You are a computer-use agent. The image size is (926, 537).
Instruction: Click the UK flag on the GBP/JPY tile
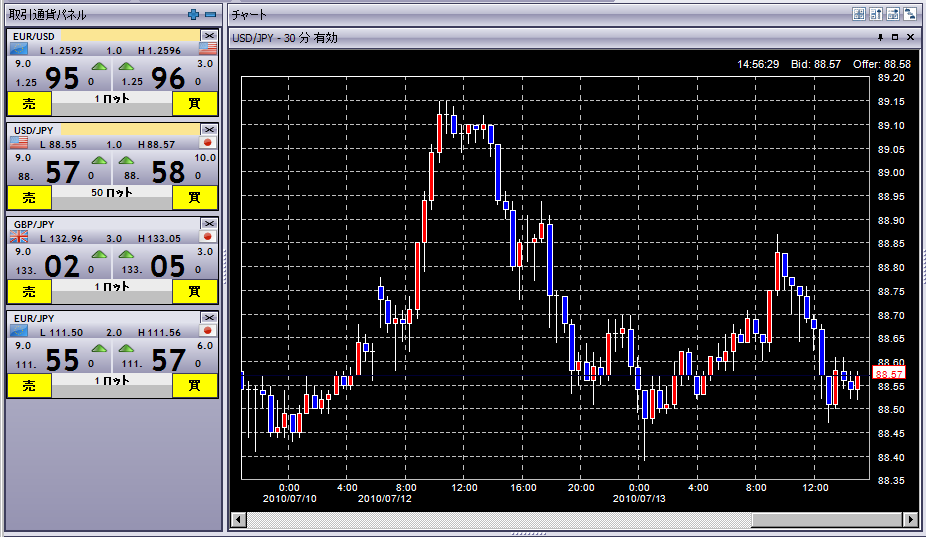pos(19,237)
